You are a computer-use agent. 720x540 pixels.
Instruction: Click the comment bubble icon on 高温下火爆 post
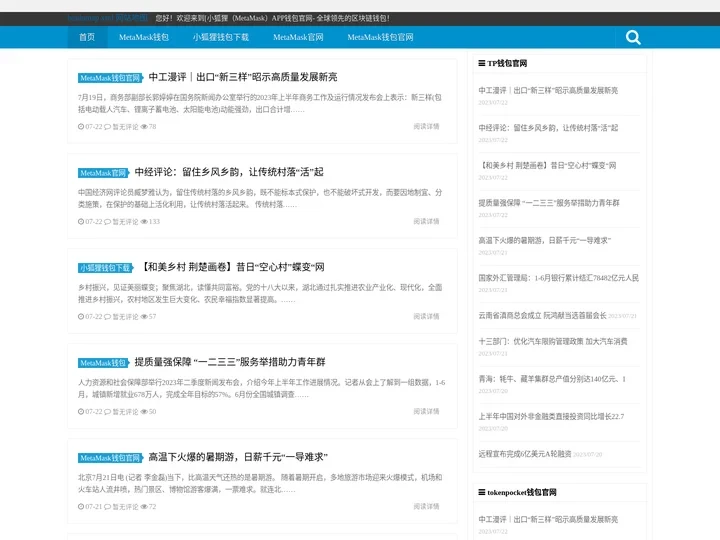(107, 507)
